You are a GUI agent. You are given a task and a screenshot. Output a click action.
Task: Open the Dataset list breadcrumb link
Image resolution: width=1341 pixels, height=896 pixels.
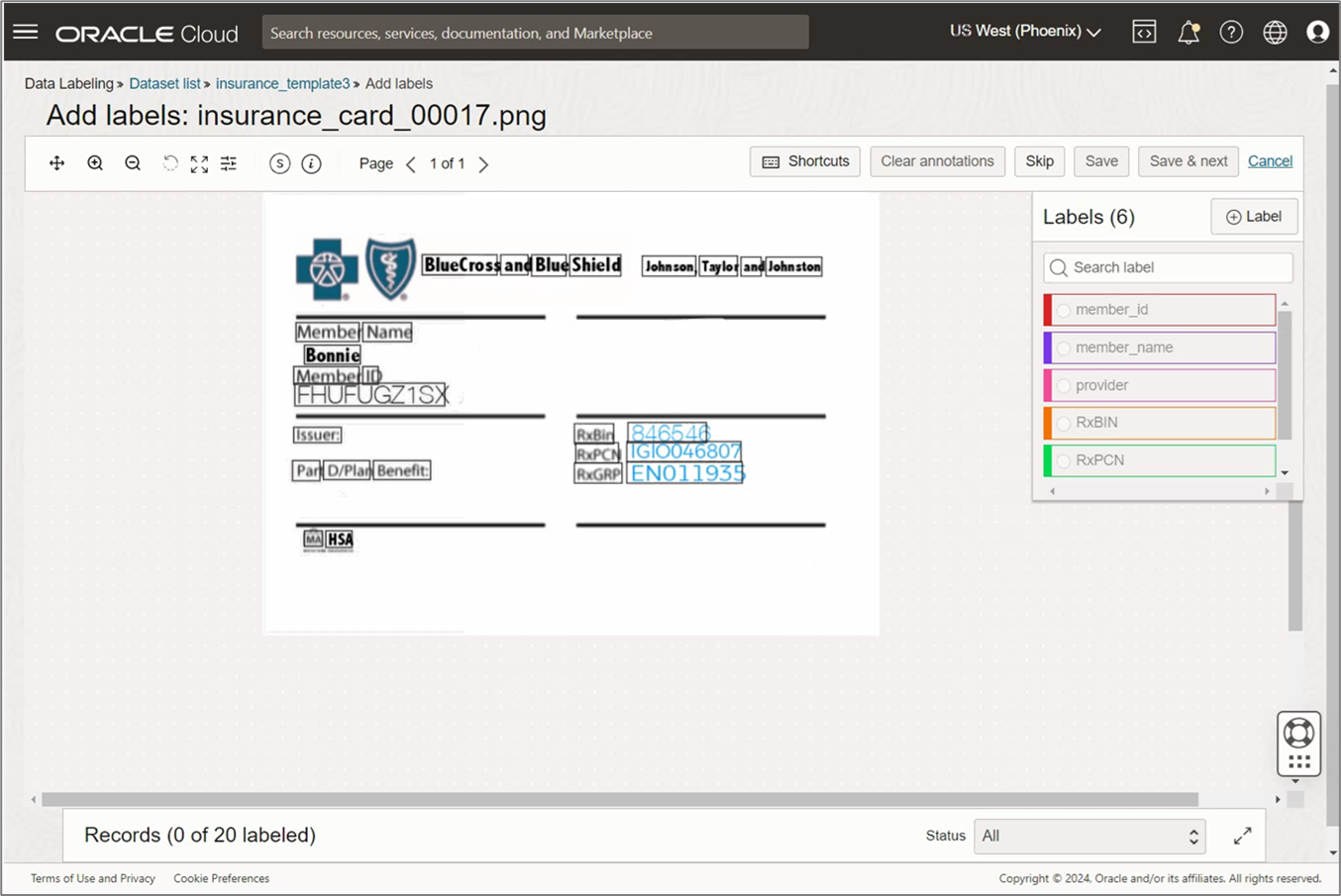164,84
